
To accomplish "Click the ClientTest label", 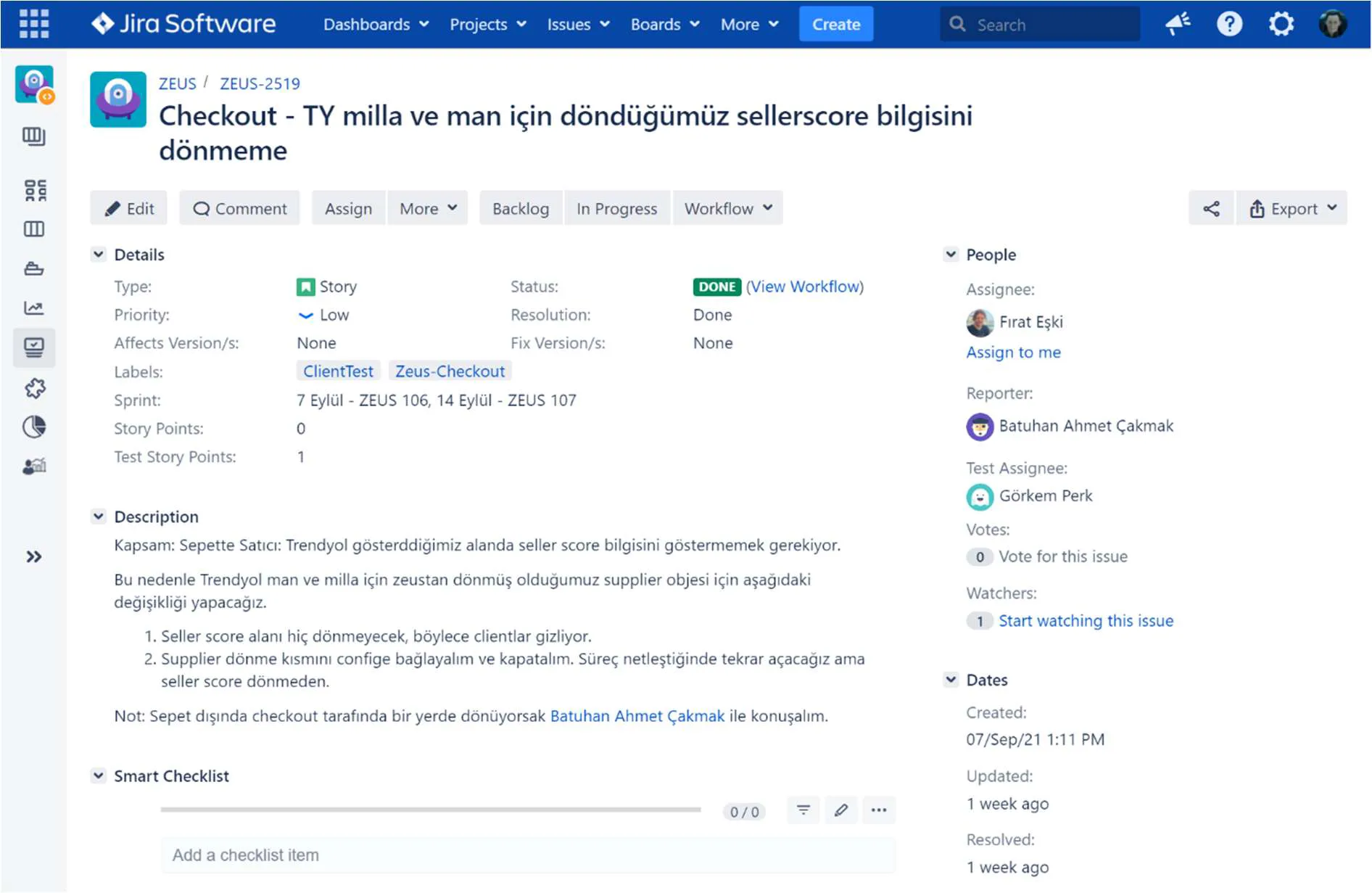I will point(338,371).
